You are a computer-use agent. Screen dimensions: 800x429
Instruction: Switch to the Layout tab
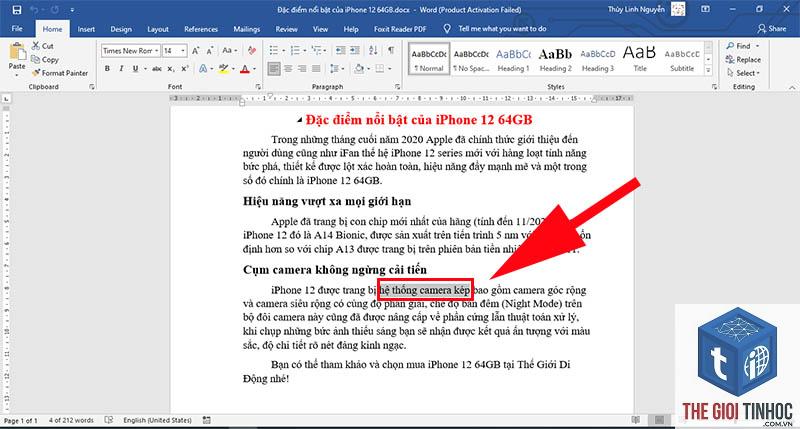pos(158,29)
